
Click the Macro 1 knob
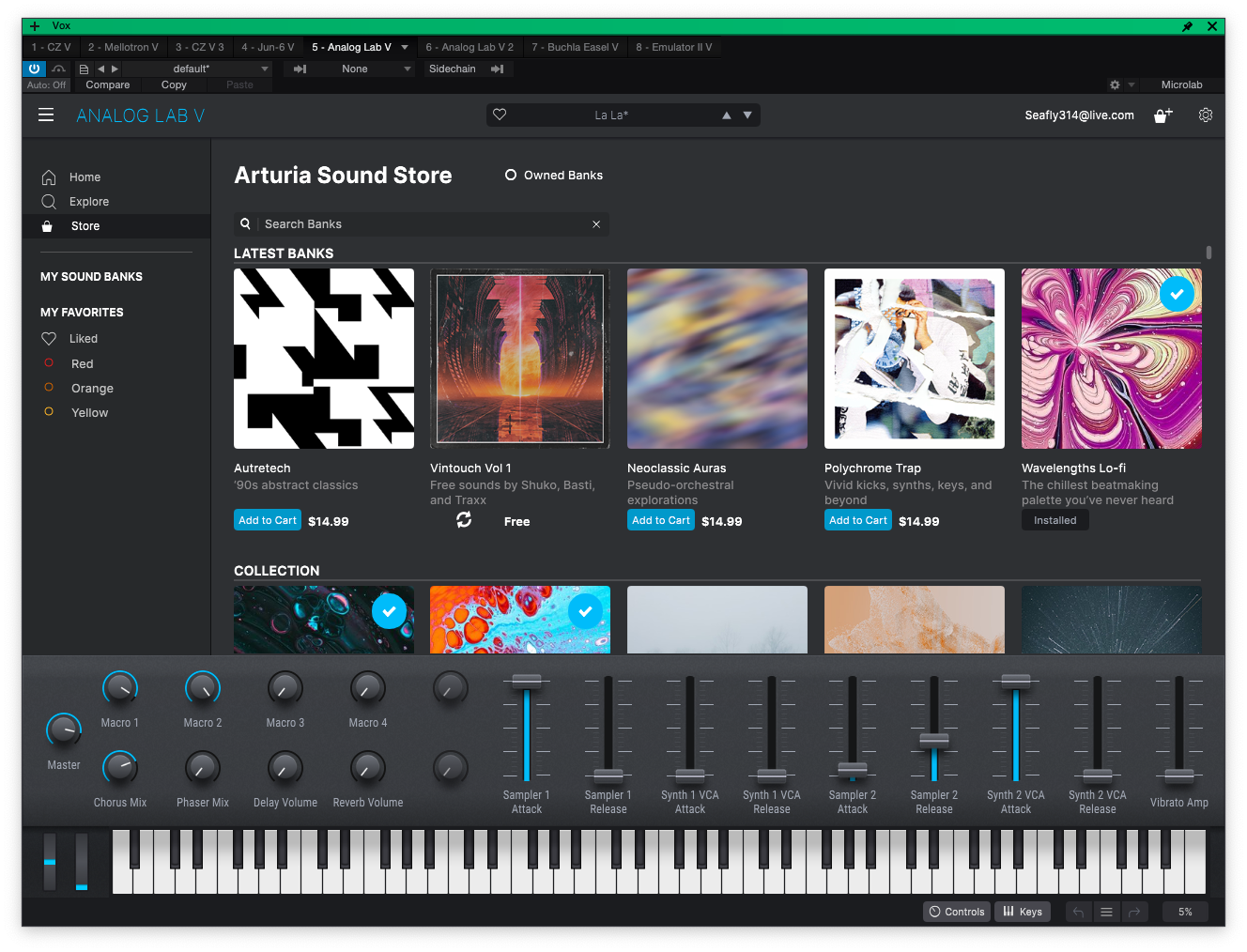point(120,689)
